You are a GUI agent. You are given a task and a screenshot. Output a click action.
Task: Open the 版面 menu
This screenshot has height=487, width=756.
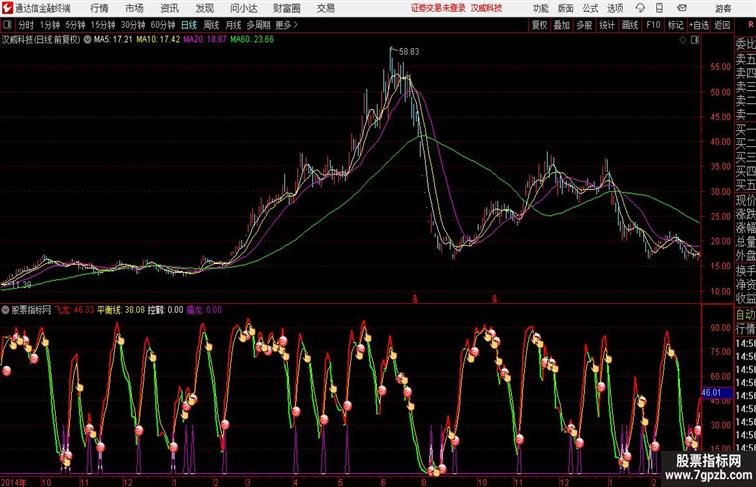(x=566, y=8)
